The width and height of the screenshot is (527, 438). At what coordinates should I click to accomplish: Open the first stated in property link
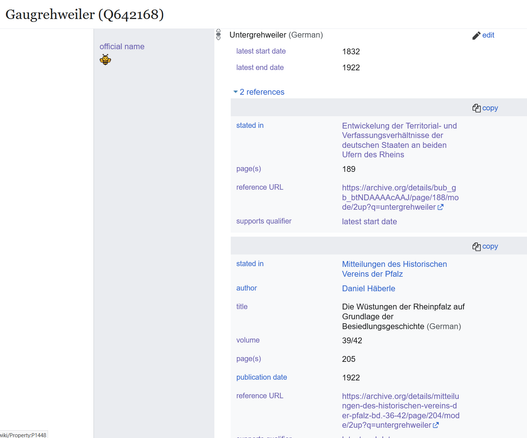250,125
